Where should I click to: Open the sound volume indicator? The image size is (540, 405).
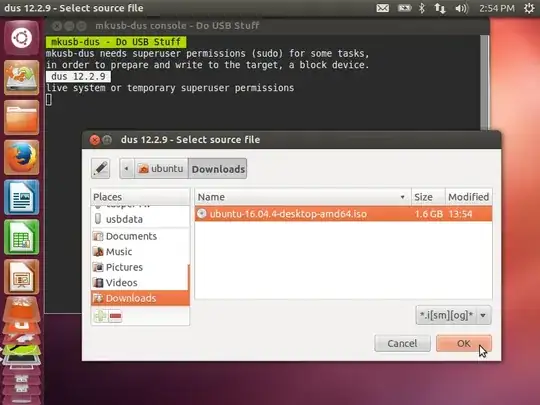point(461,8)
